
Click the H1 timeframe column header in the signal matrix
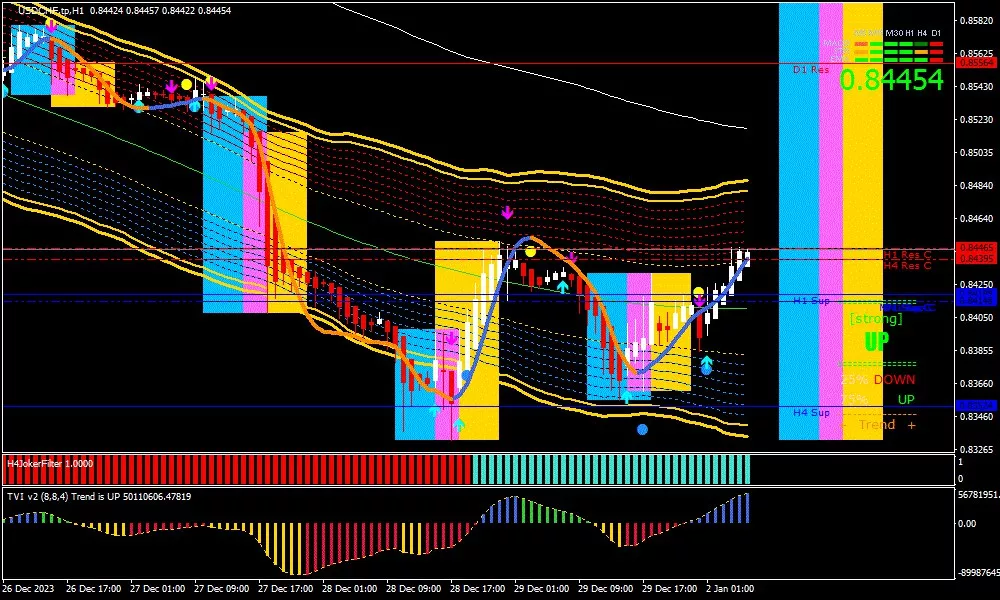(x=909, y=33)
